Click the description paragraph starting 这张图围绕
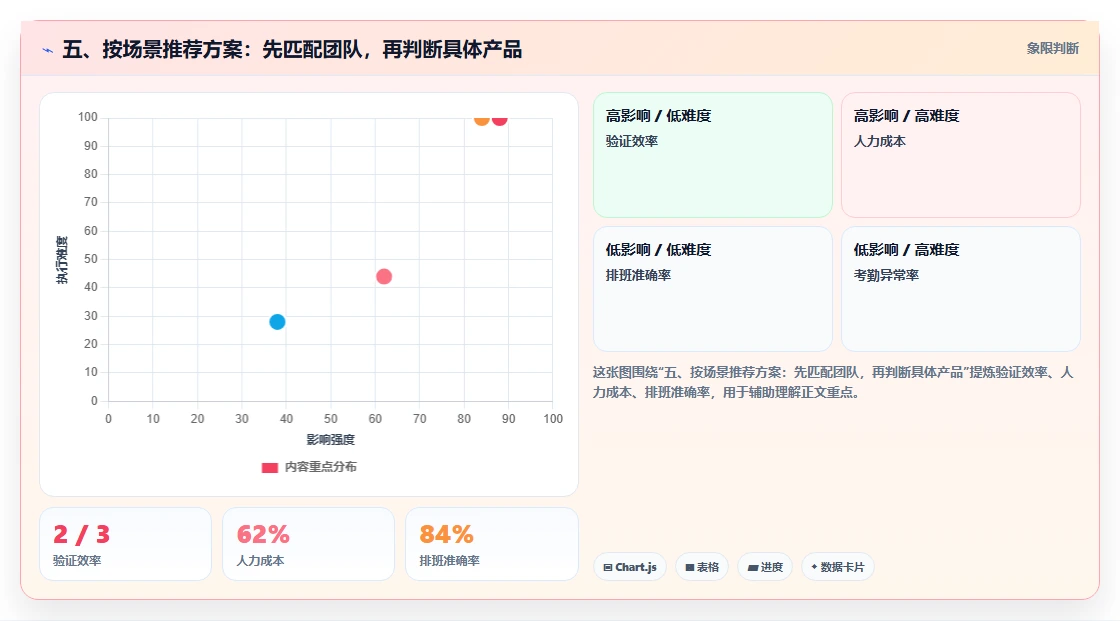 [833, 382]
